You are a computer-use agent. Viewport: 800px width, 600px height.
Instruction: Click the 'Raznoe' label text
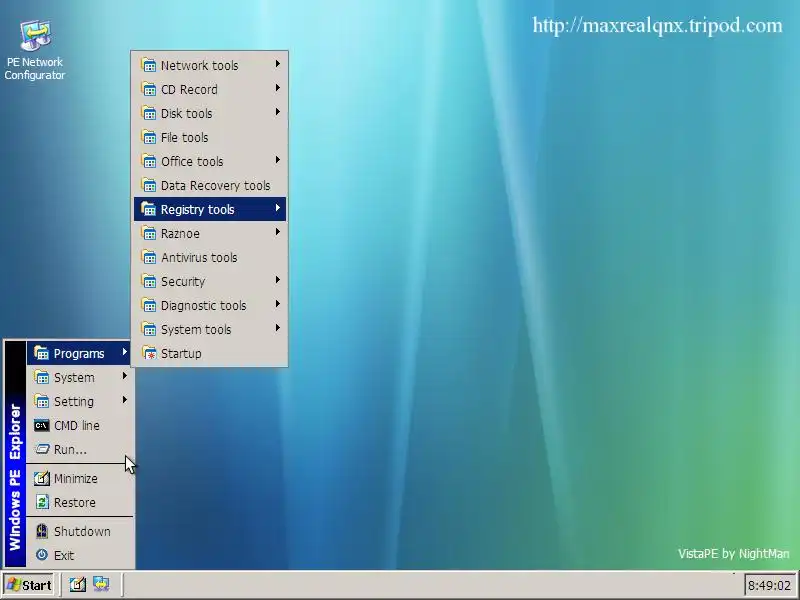point(180,233)
